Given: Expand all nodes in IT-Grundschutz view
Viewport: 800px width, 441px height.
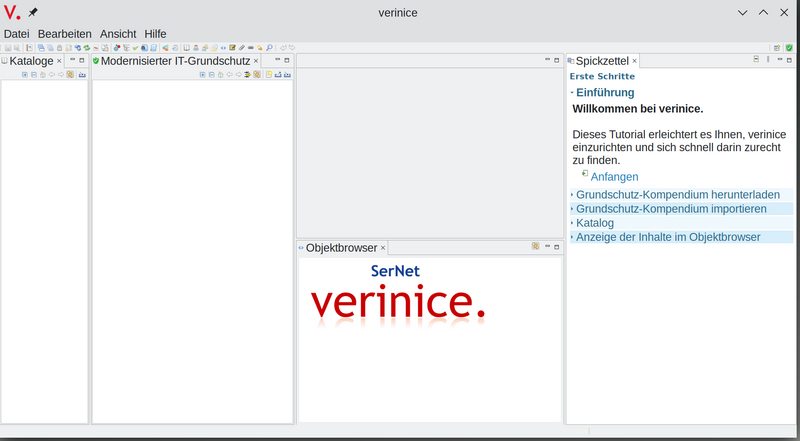Looking at the screenshot, I should (203, 75).
